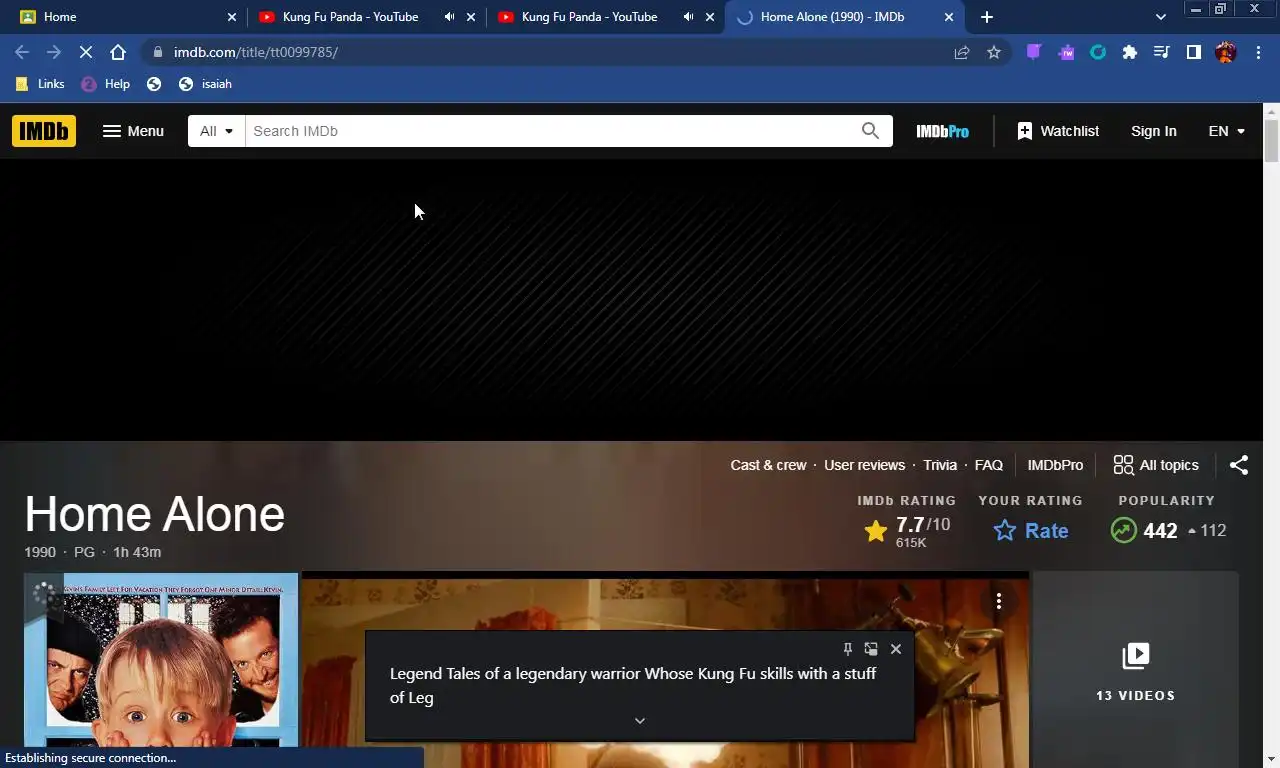Click Sign In
The width and height of the screenshot is (1280, 768).
[x=1153, y=131]
